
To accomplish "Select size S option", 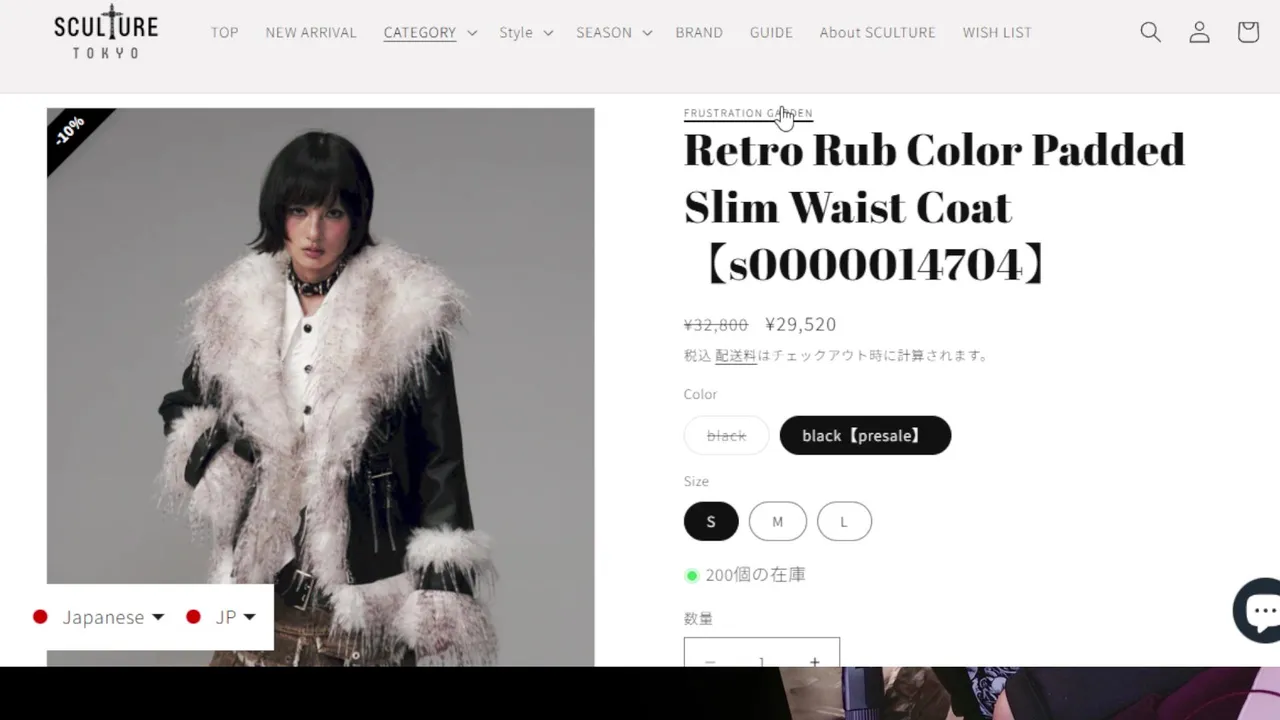I will pyautogui.click(x=711, y=521).
